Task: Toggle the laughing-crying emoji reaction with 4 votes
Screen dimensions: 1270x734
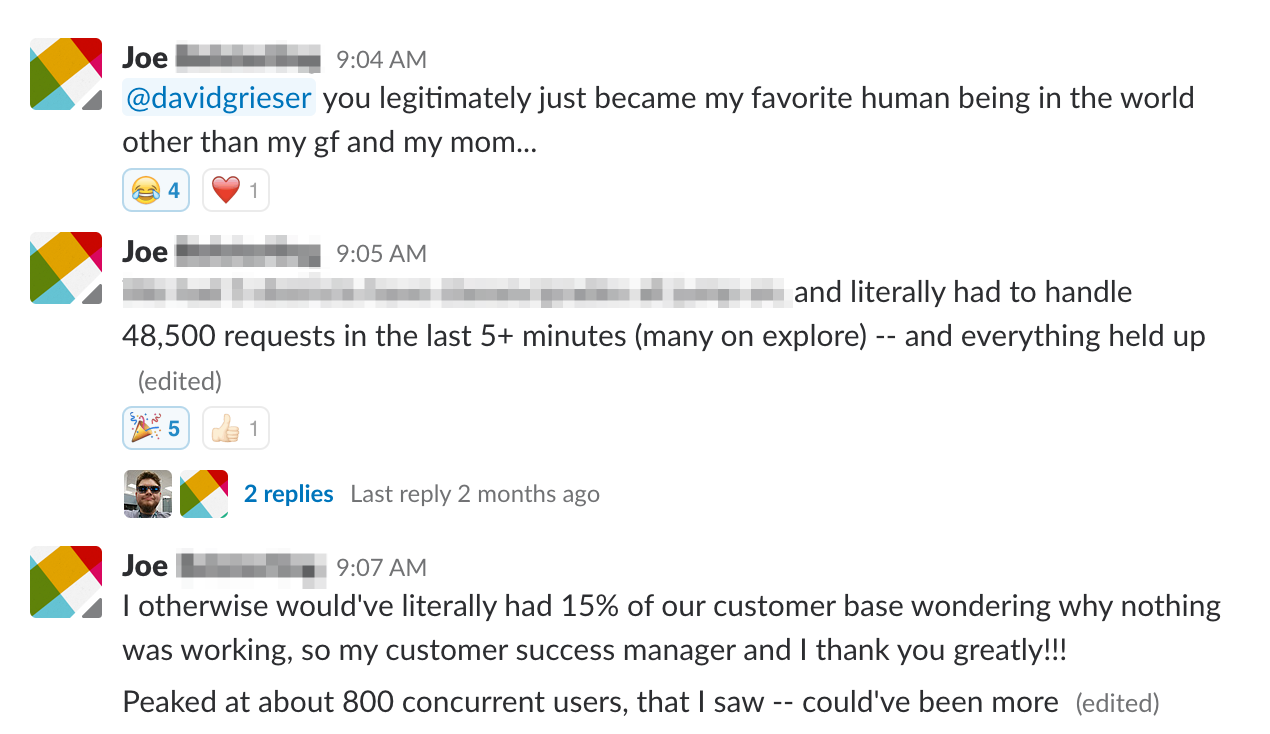Action: (156, 190)
